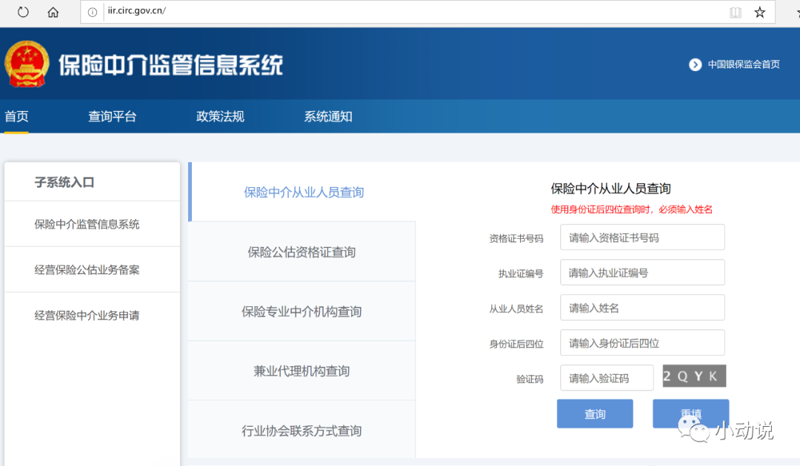
Task: Open the 政策法规 navigation tab
Action: pos(220,116)
